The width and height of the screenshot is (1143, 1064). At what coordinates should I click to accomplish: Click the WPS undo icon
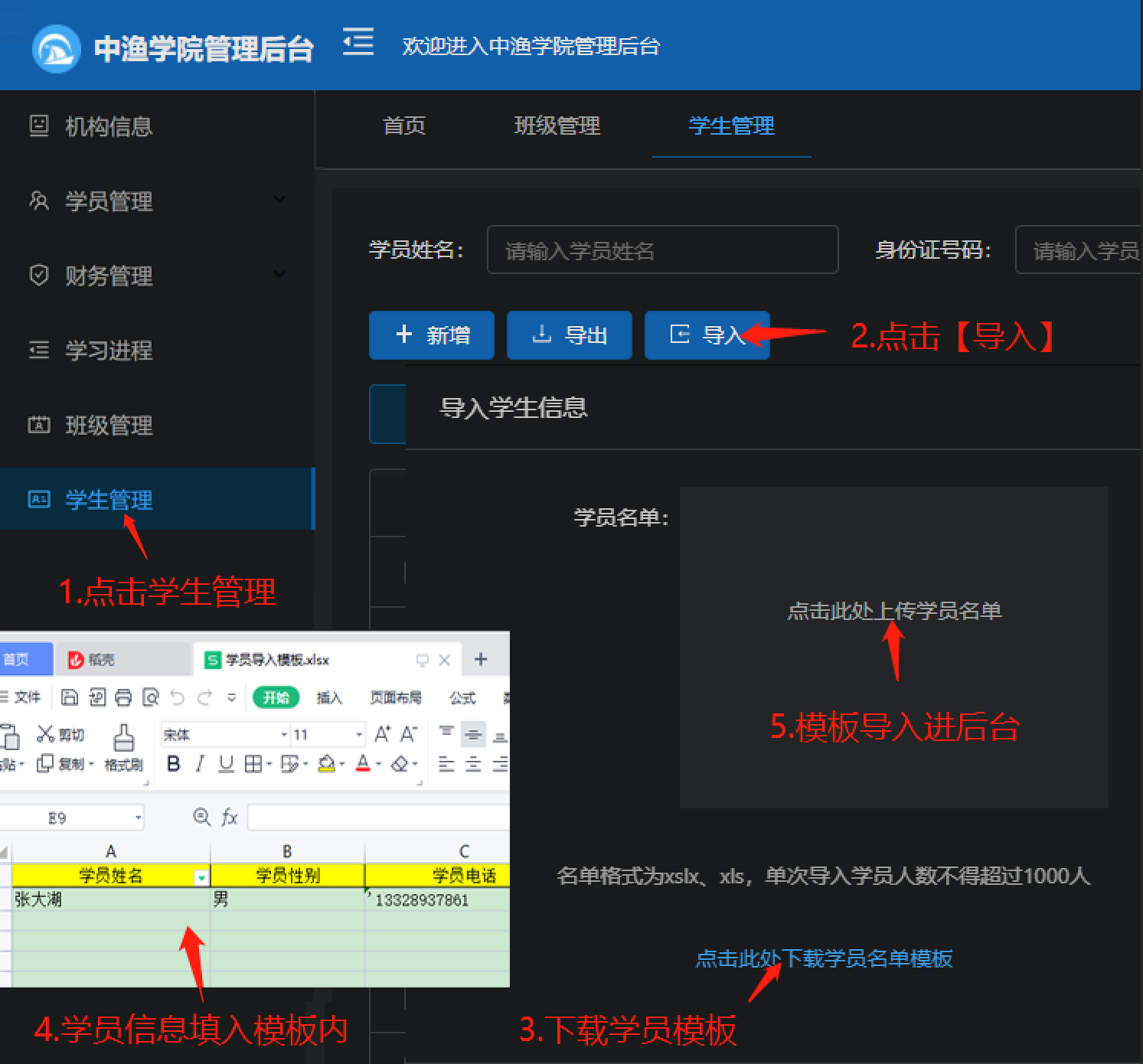click(x=178, y=697)
